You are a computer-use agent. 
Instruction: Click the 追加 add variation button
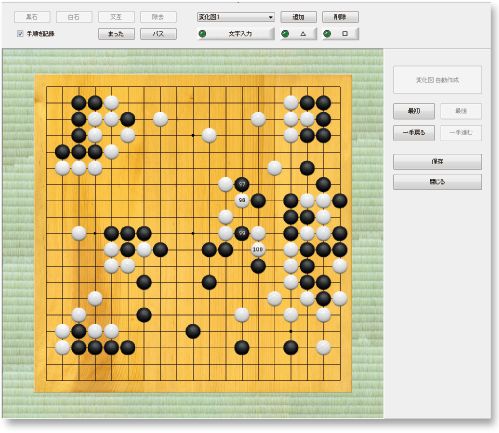298,17
